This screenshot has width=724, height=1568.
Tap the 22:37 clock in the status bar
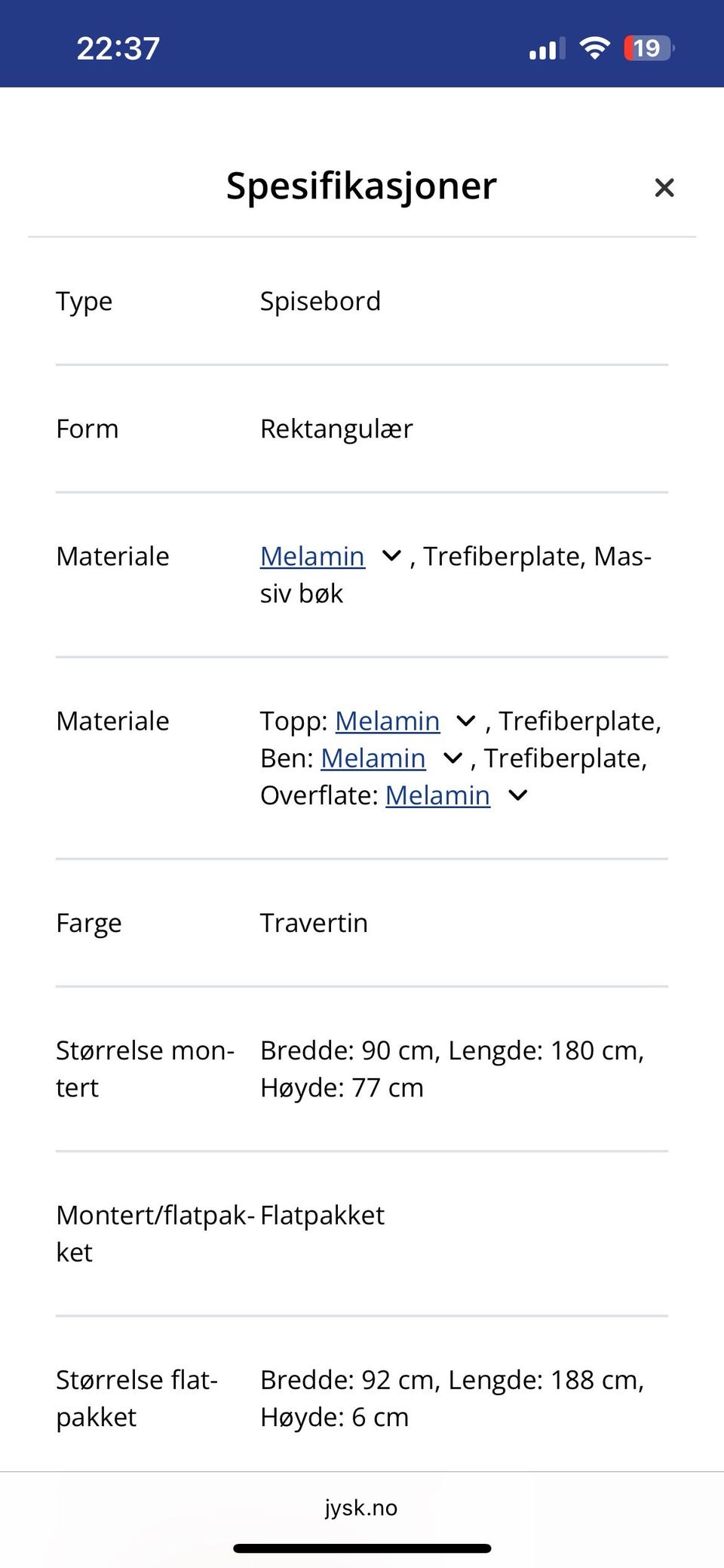(118, 48)
